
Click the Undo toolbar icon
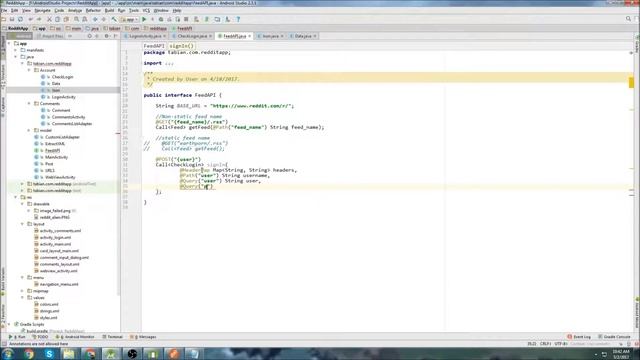coord(31,19)
